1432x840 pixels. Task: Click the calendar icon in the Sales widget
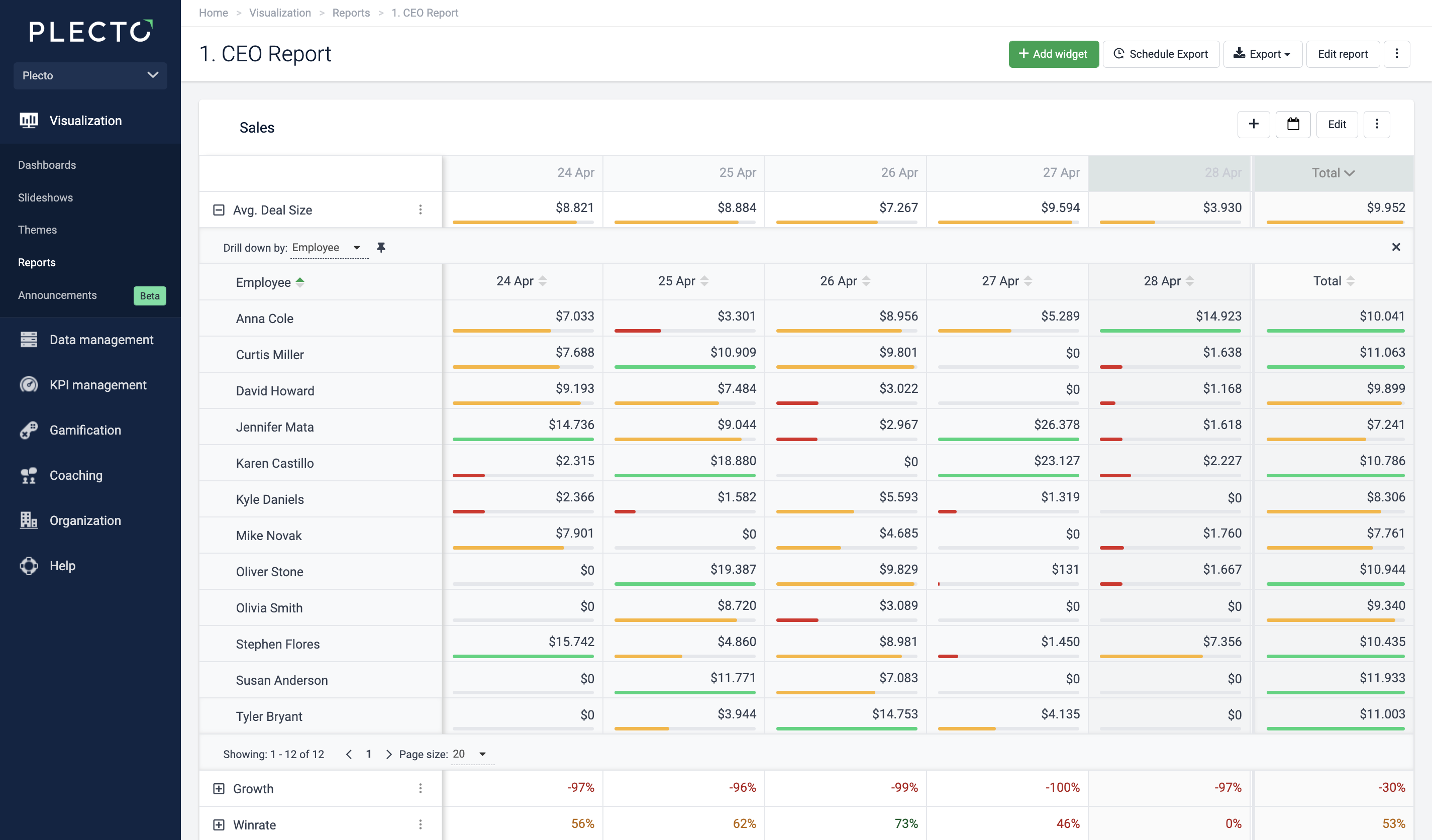[1293, 124]
